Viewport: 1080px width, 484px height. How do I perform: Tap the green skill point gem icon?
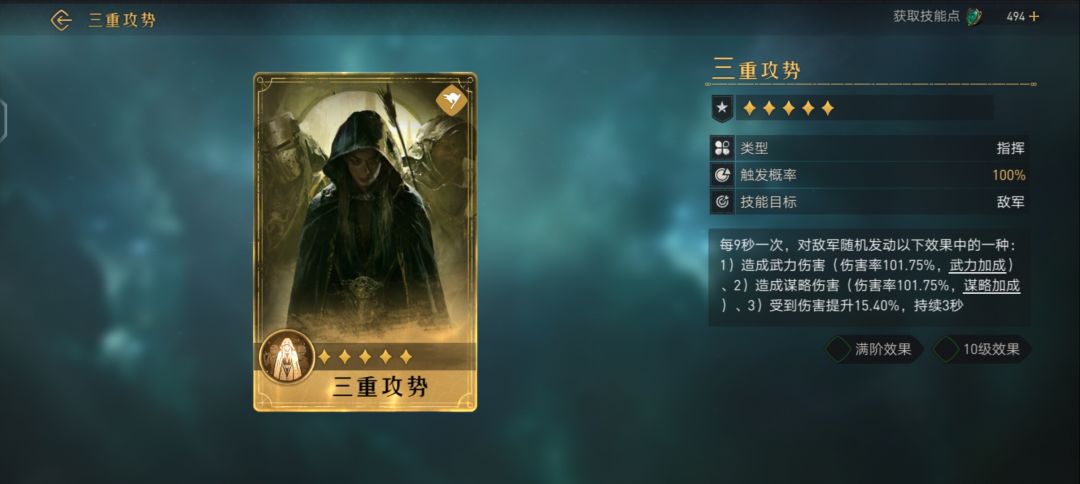click(973, 17)
